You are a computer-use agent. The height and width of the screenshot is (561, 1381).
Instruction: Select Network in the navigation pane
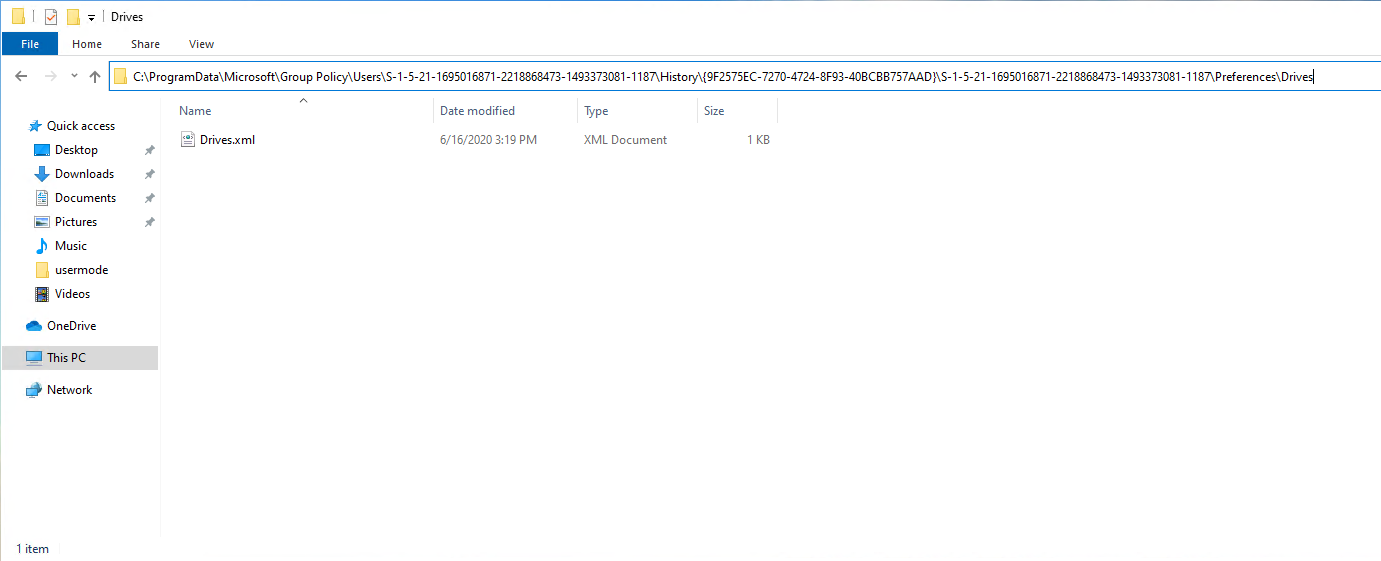(x=69, y=390)
